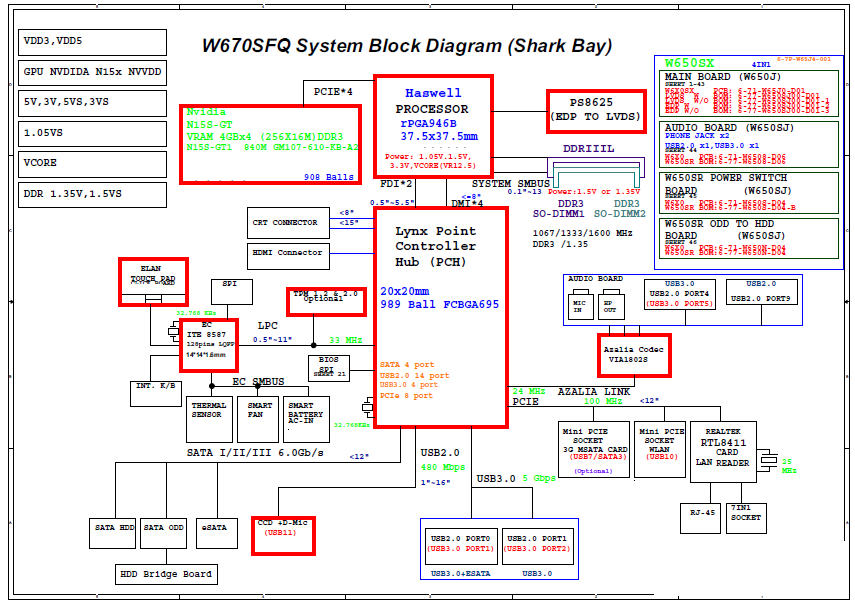Select the "5V,3V,5VS,3VS" power box
855x605 pixels.
(x=92, y=103)
